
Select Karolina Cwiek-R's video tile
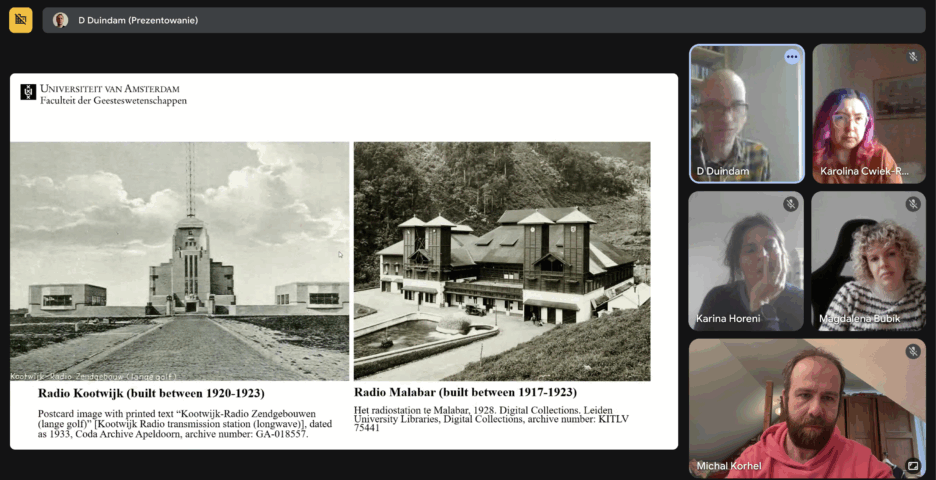(x=868, y=113)
